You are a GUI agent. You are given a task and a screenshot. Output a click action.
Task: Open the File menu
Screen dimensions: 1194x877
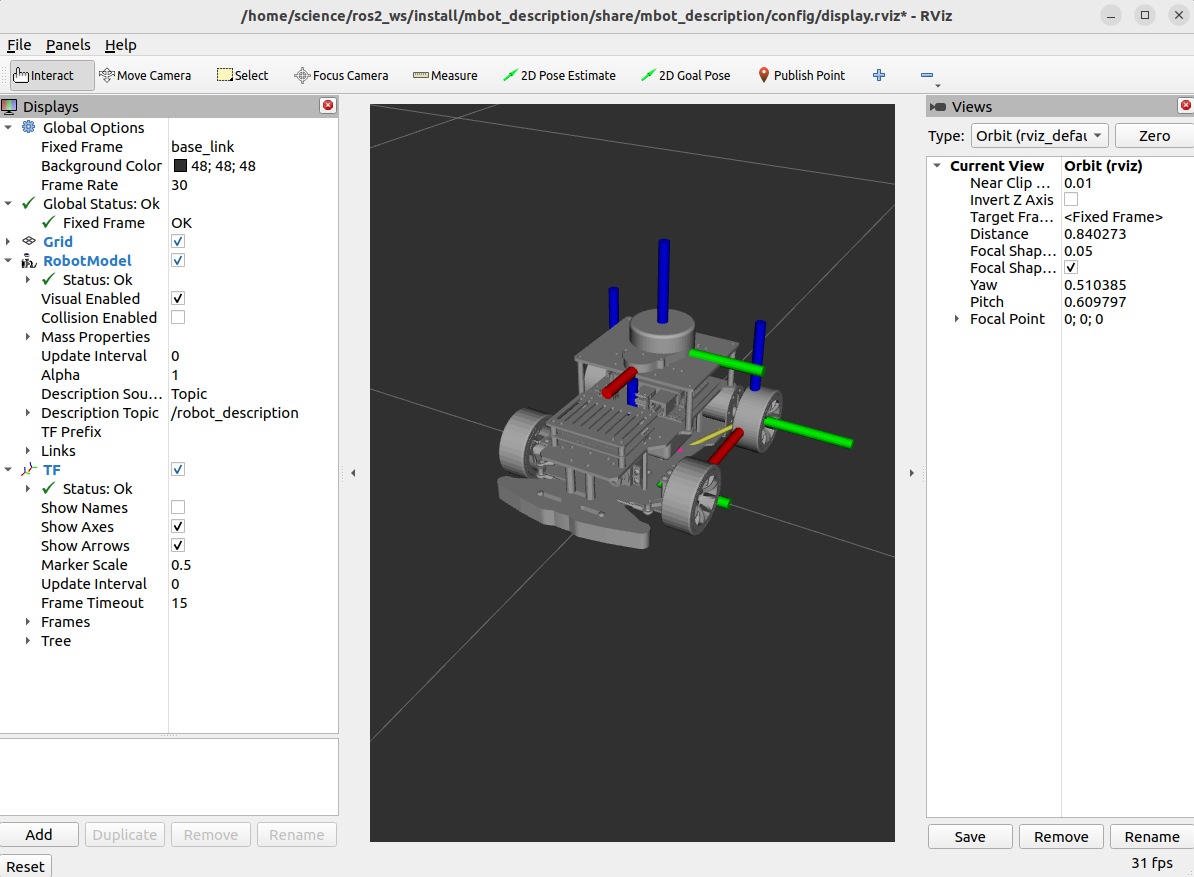(x=19, y=45)
